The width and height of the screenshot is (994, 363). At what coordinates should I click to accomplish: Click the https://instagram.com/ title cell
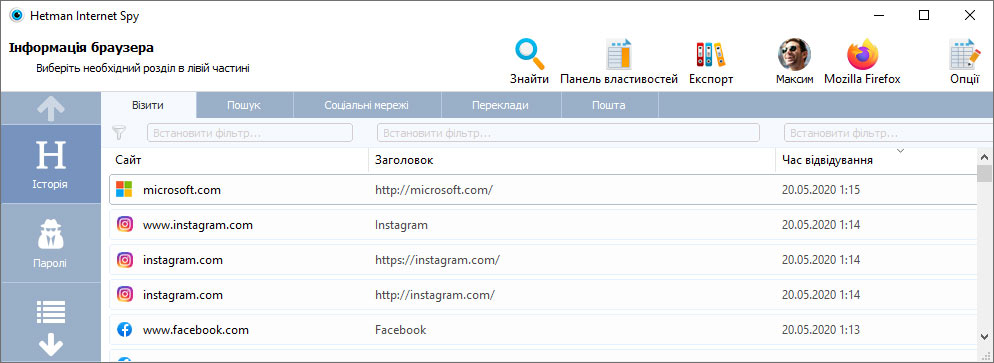(437, 260)
